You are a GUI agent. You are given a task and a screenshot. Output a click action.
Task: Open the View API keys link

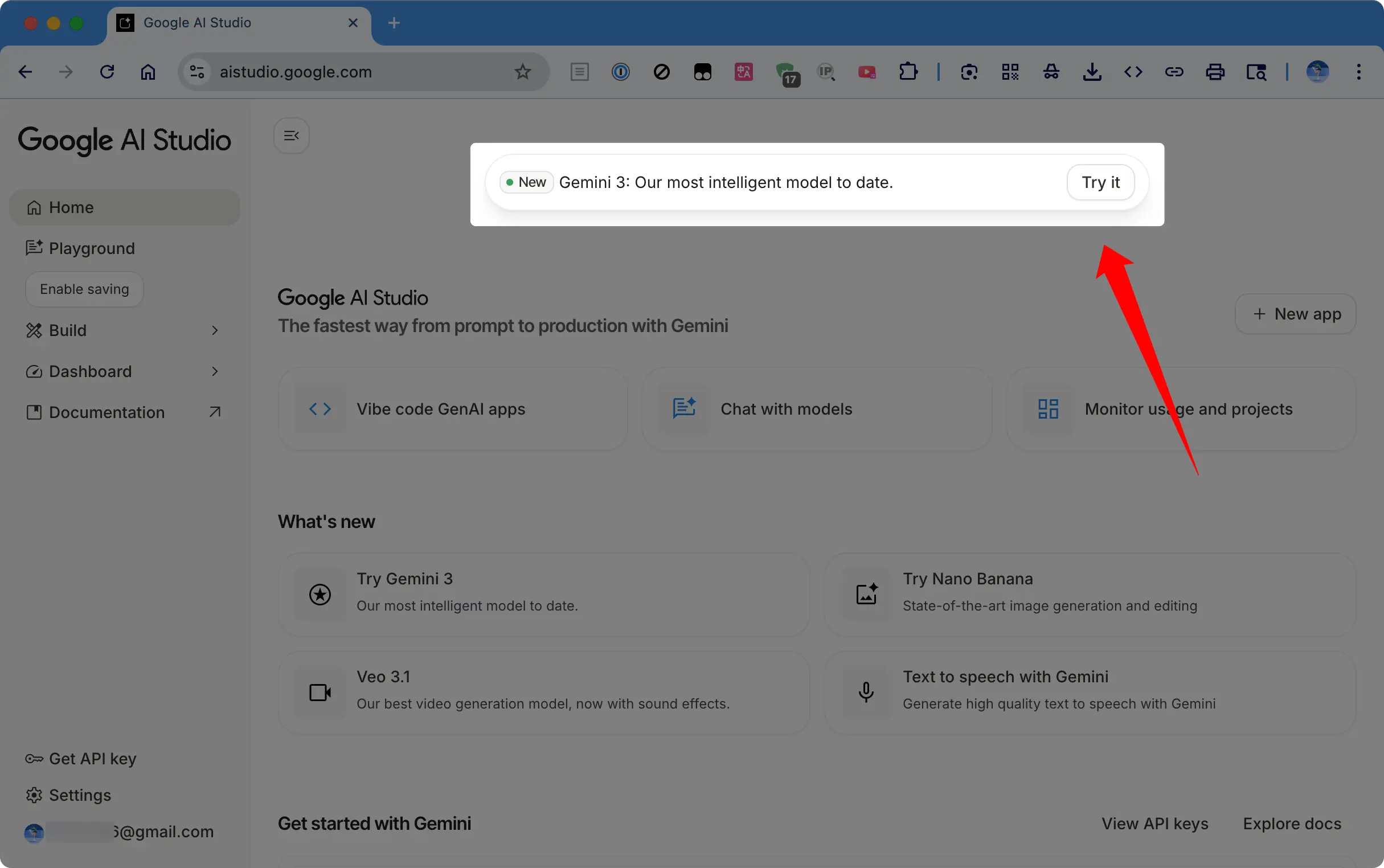[x=1154, y=824]
